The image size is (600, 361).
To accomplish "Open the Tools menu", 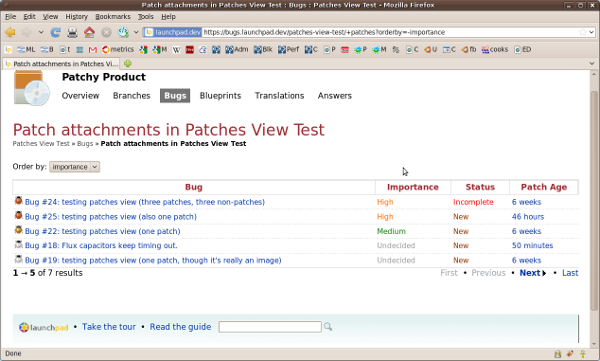I will (x=145, y=16).
